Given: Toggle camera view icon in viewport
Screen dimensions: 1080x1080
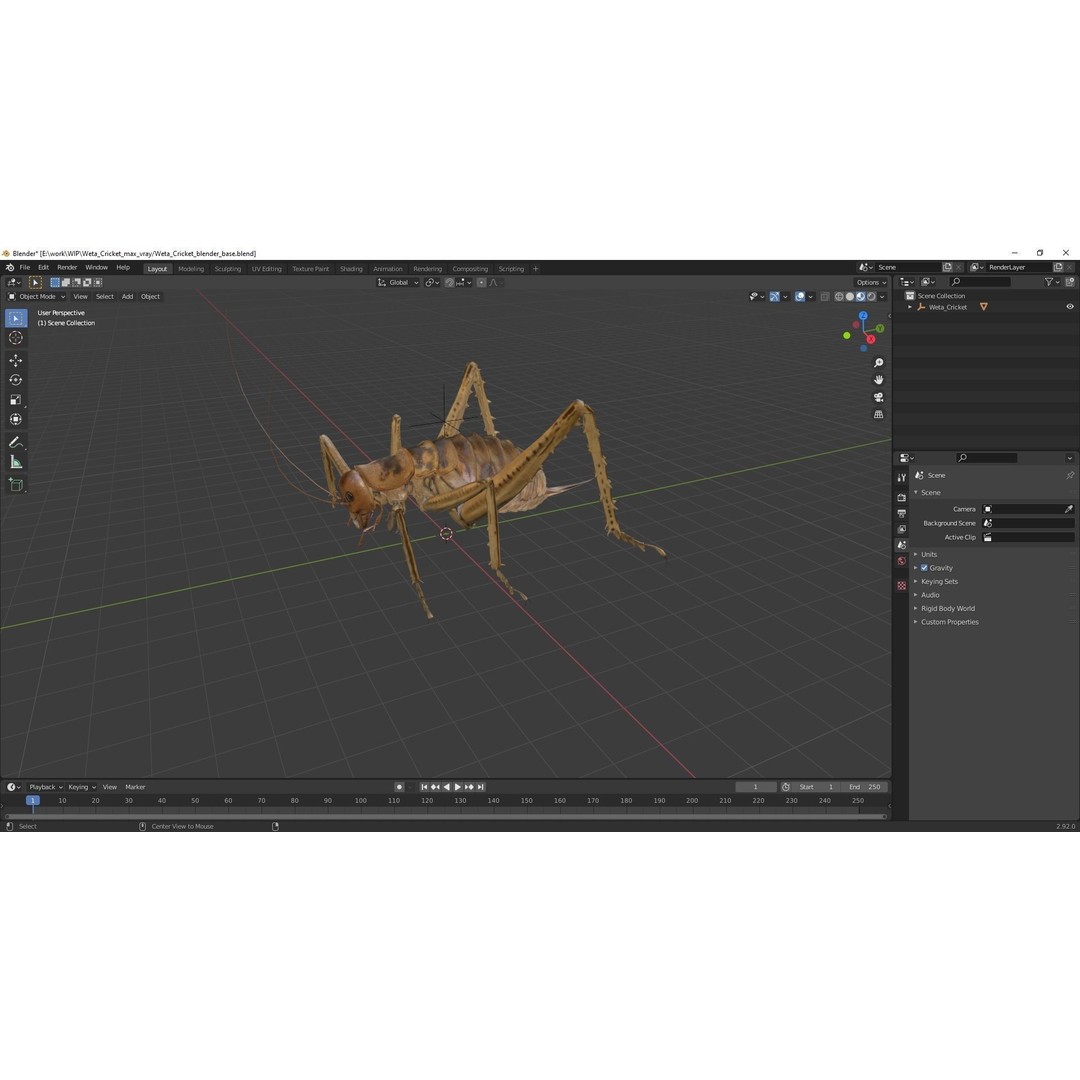Looking at the screenshot, I should (878, 397).
